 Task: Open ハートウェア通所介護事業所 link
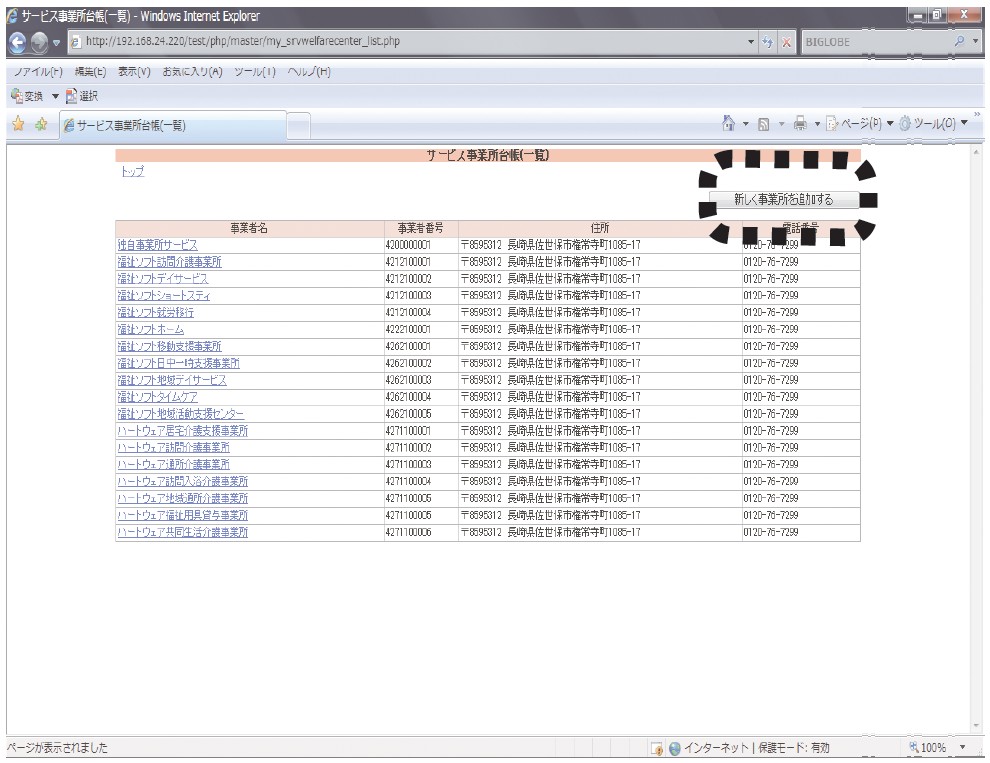(174, 464)
